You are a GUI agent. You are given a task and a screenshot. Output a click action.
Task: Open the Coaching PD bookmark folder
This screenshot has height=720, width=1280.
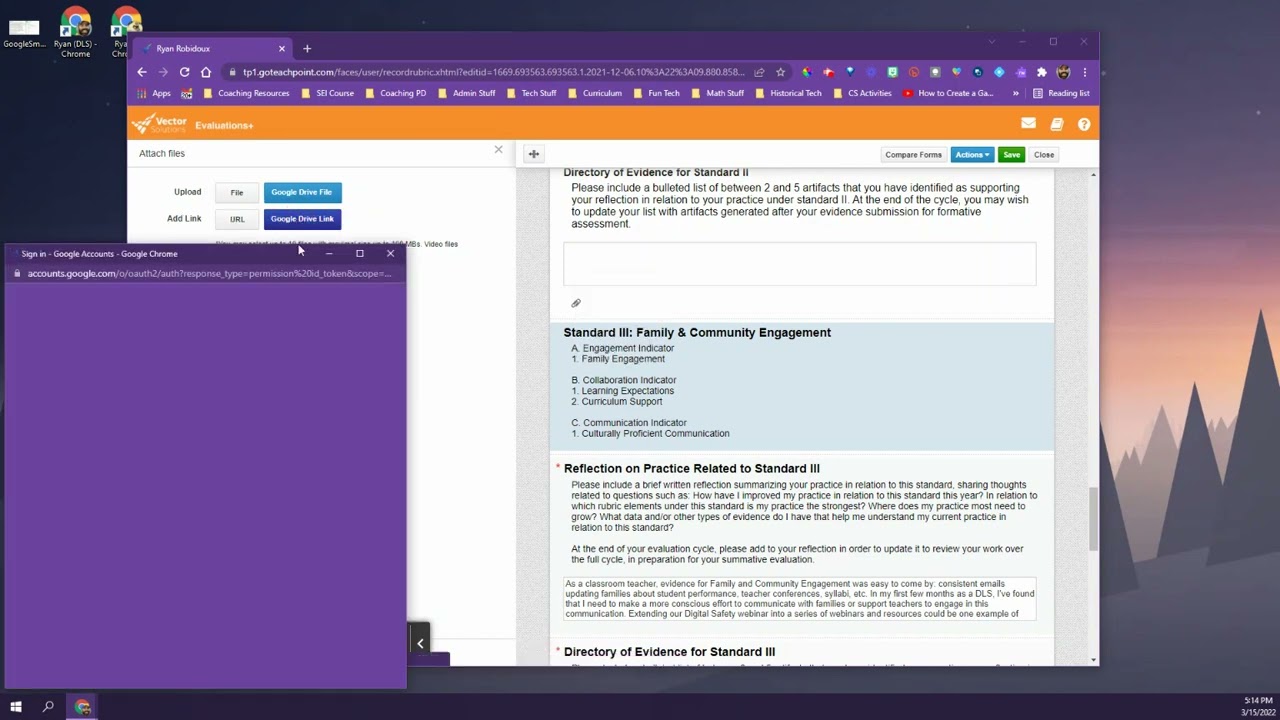pos(396,93)
